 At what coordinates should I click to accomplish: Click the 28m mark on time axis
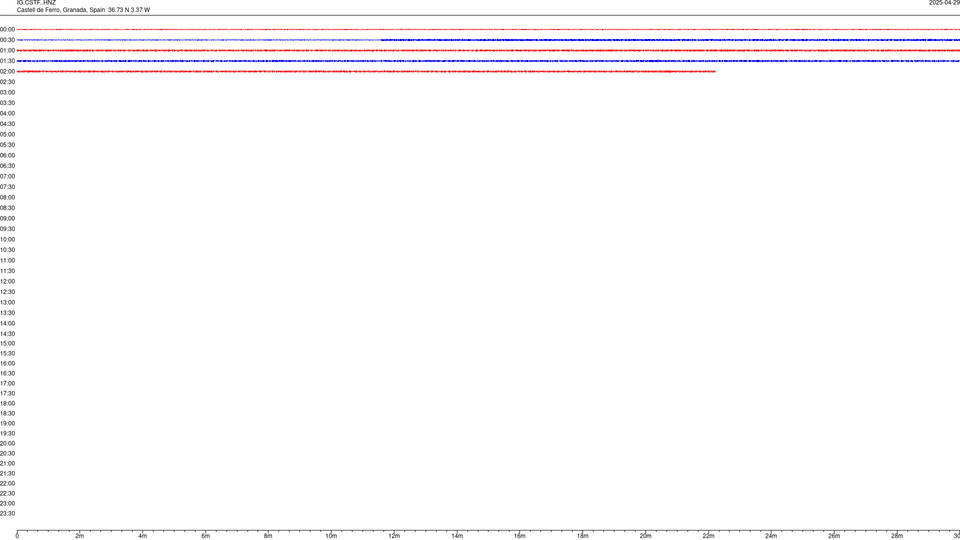897,536
